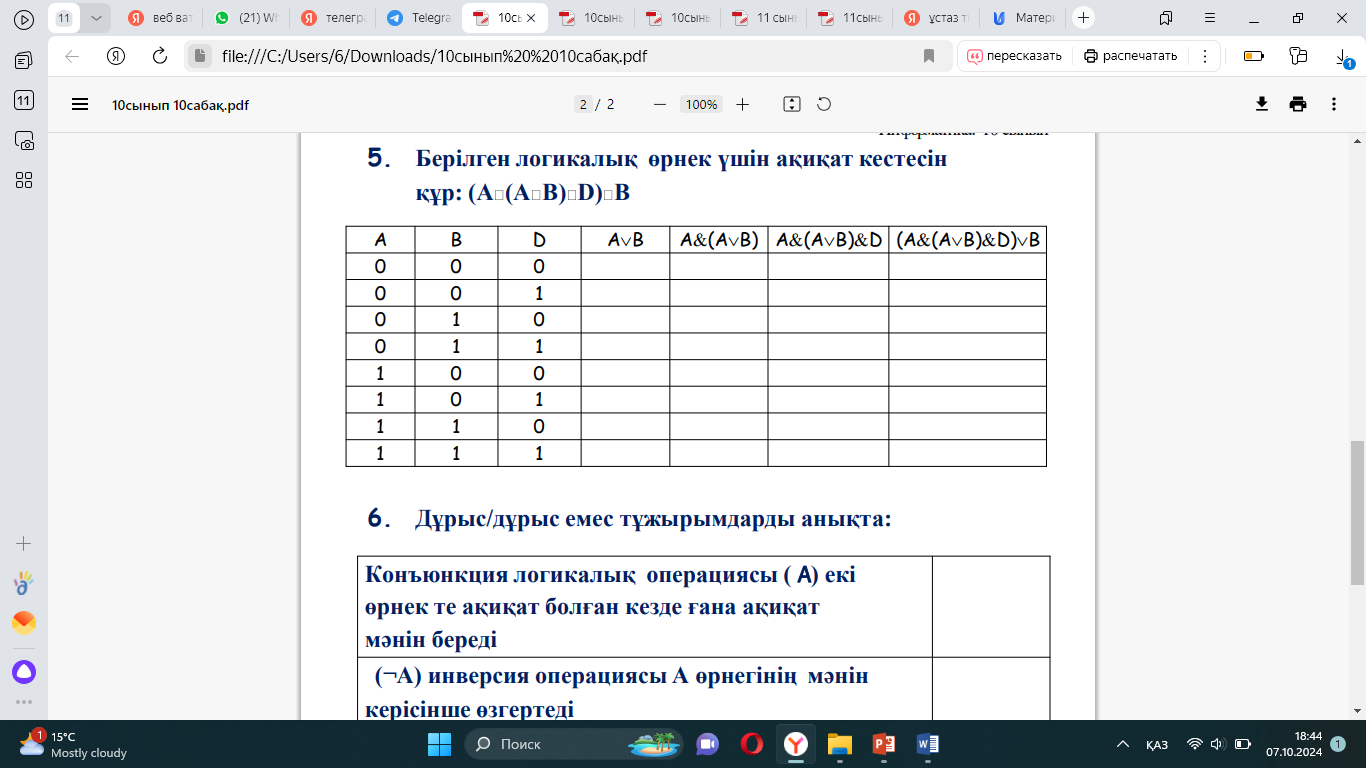The height and width of the screenshot is (768, 1366).
Task: Open PDF viewer more options menu
Action: (1333, 104)
